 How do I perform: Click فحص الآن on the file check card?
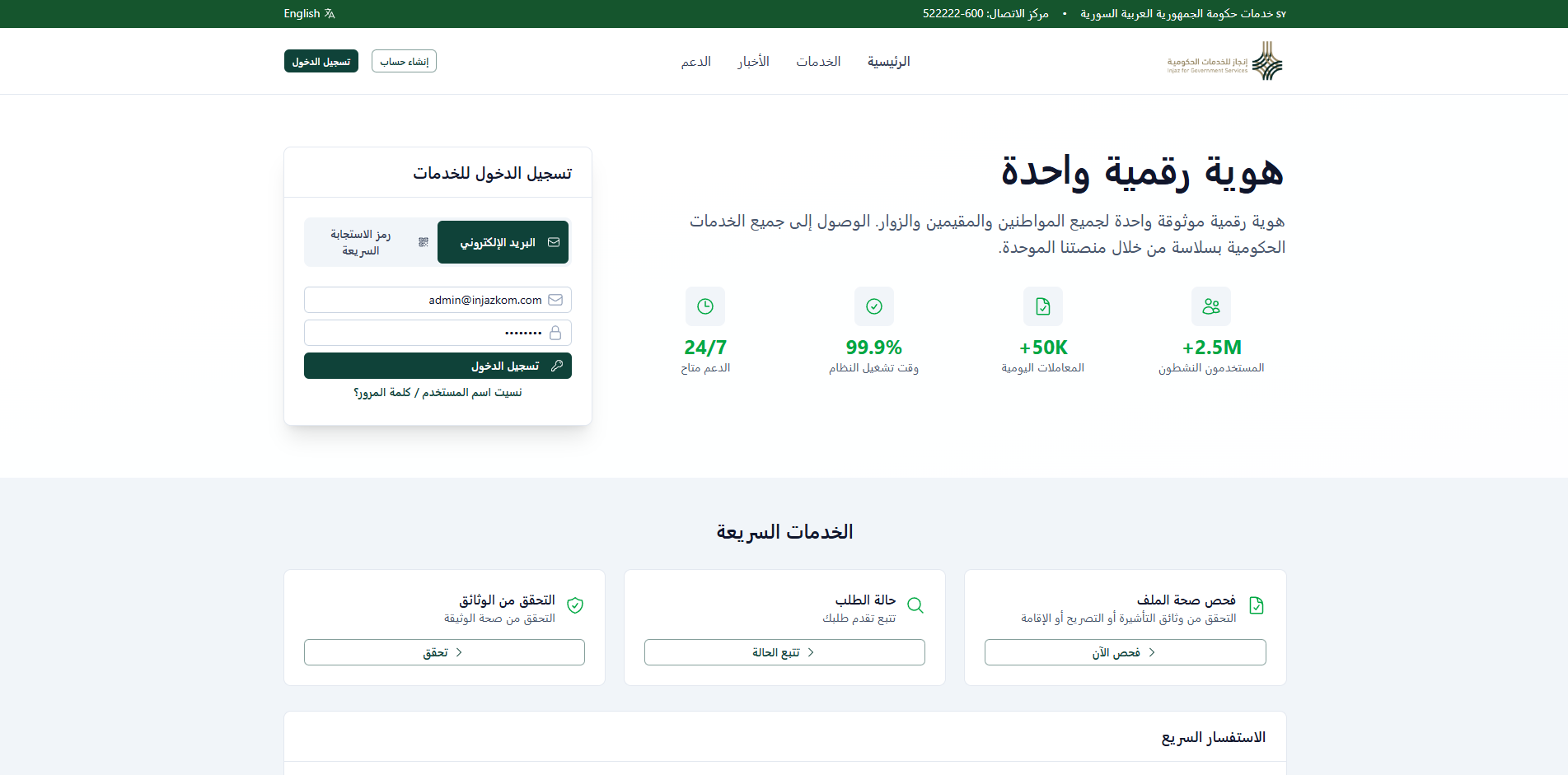click(x=1125, y=651)
